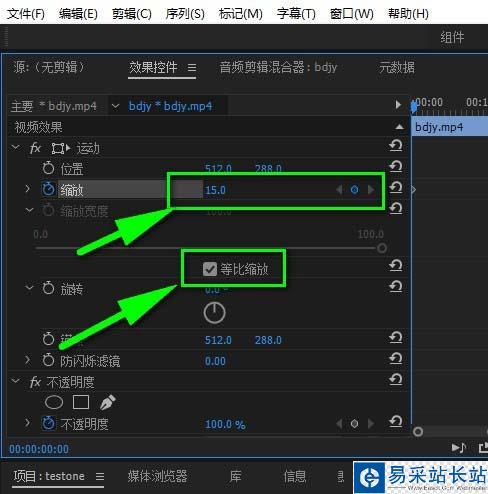The image size is (488, 494).
Task: Toggle the fx switch for 运动
Action: [x=35, y=148]
